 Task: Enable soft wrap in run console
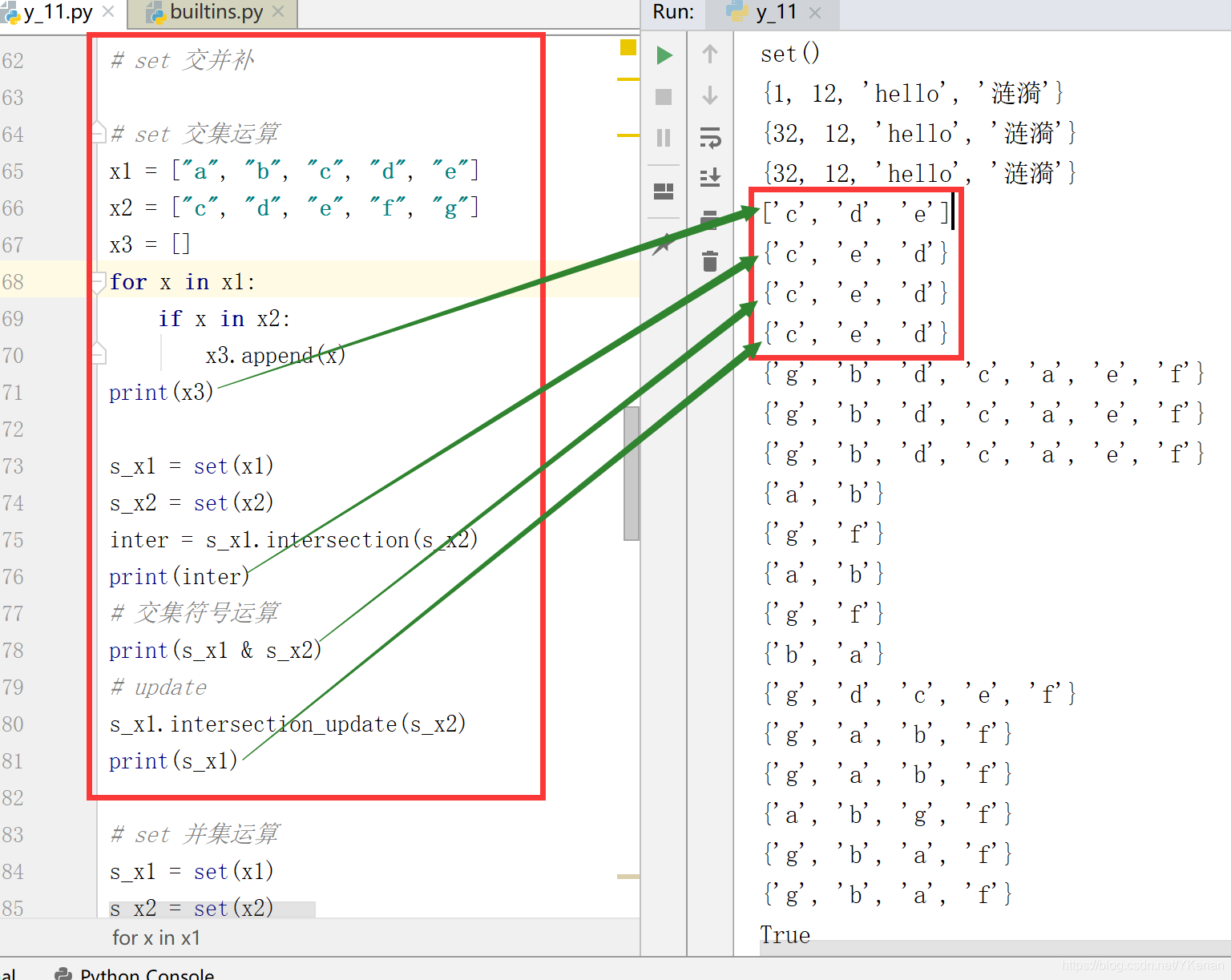click(710, 138)
